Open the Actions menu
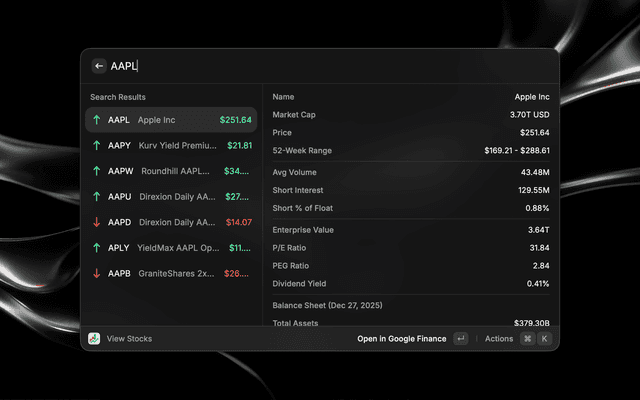Viewport: 640px width, 400px height. (x=499, y=339)
